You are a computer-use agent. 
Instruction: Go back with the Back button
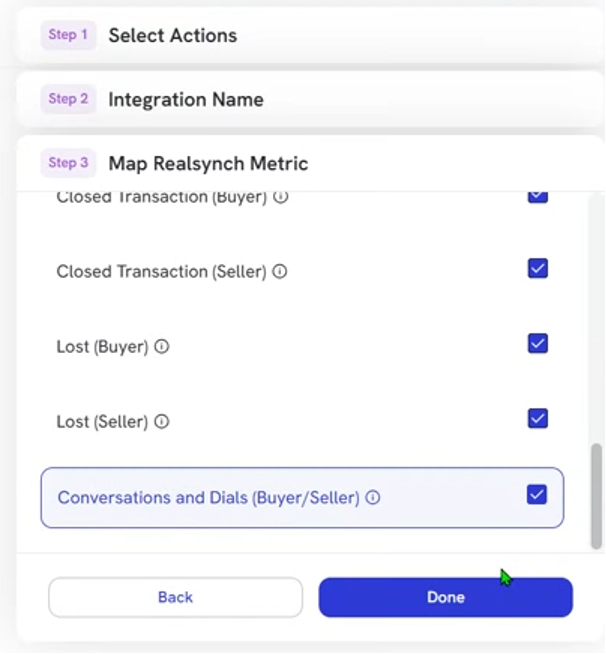coord(175,597)
